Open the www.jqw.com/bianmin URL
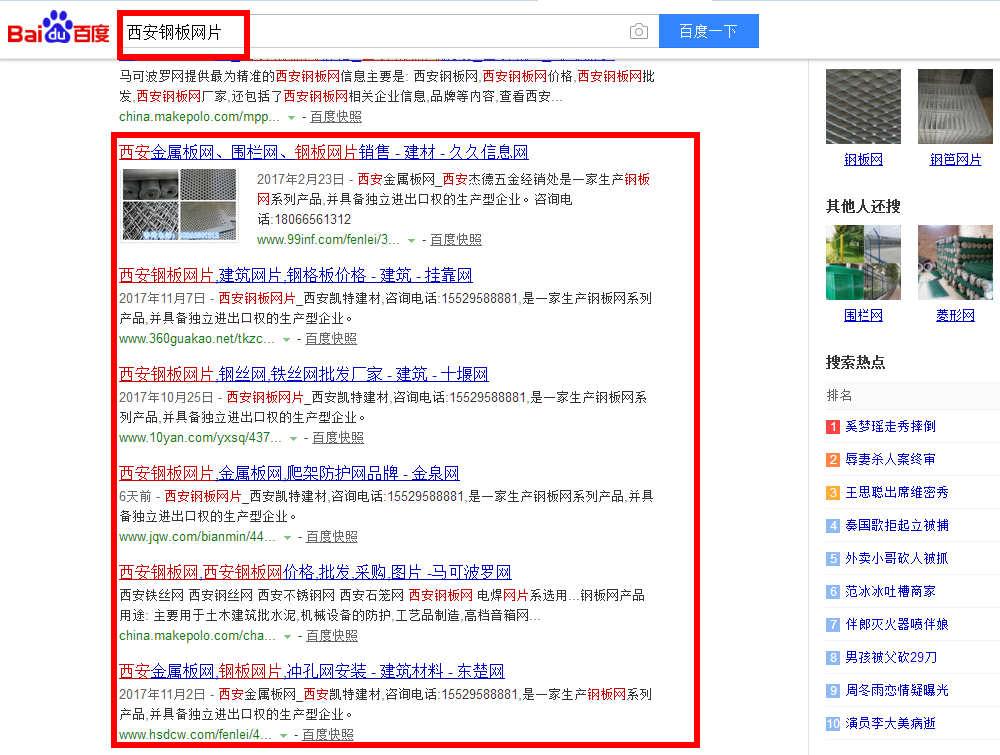Viewport: 1000px width, 755px height. (x=198, y=537)
